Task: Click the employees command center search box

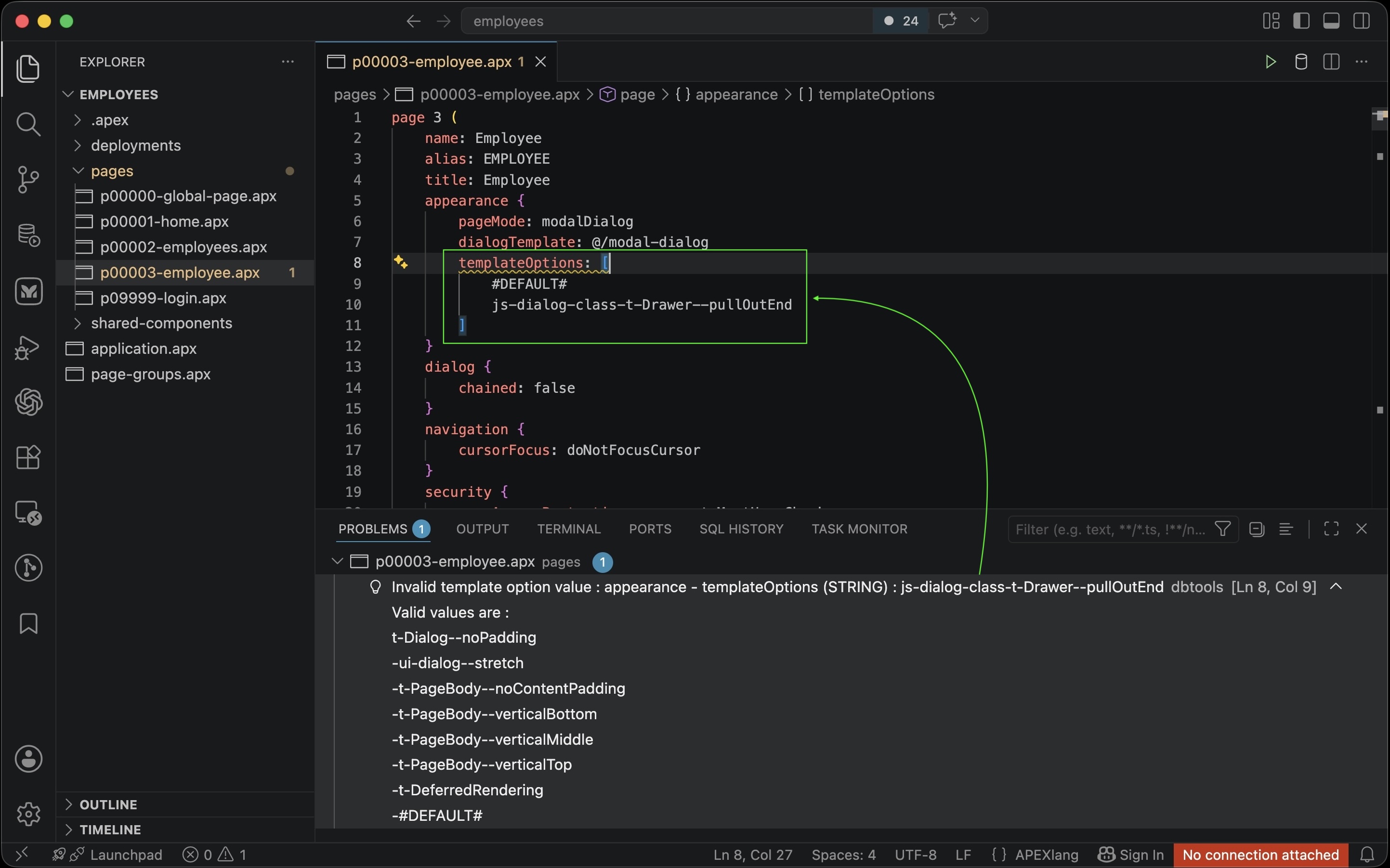Action: (667, 21)
